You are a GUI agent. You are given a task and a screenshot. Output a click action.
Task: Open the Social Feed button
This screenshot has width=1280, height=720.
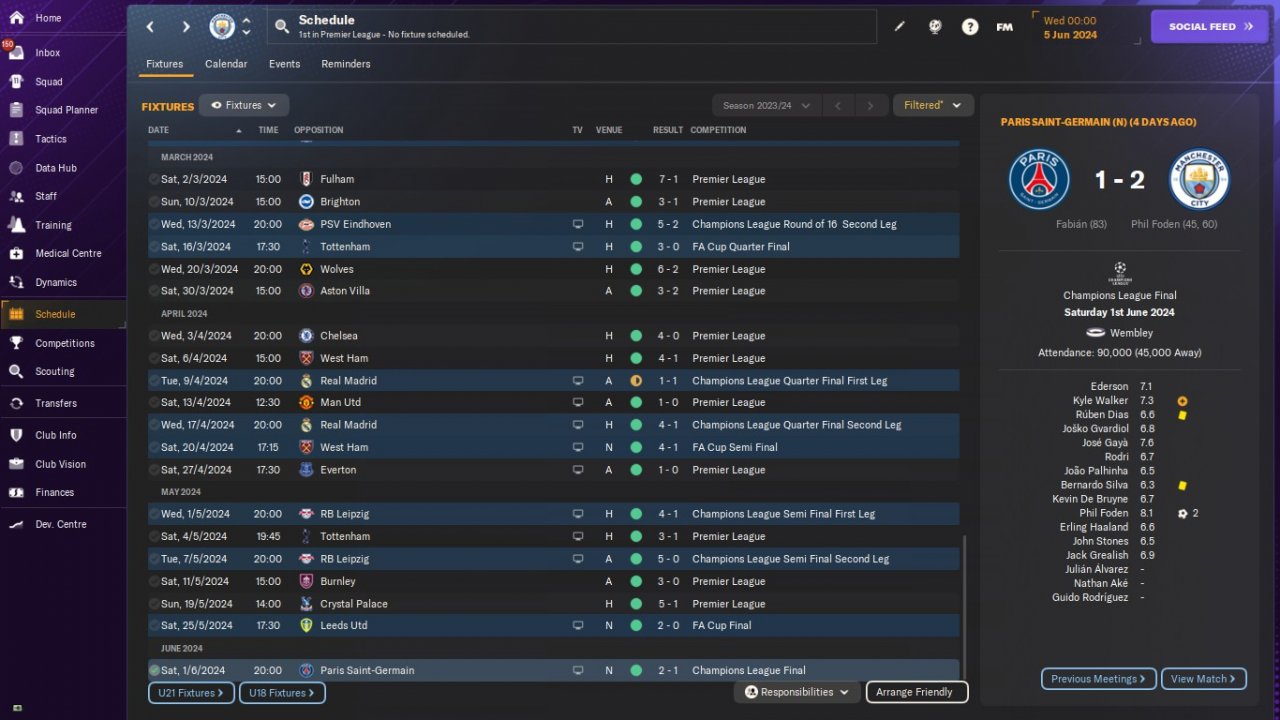coord(1210,27)
